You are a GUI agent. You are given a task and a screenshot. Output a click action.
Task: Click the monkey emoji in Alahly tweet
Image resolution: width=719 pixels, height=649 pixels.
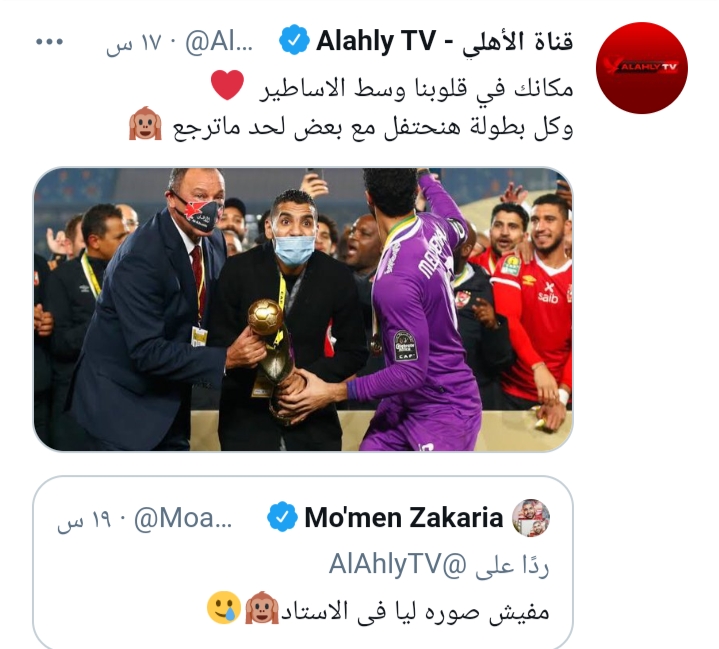point(145,123)
